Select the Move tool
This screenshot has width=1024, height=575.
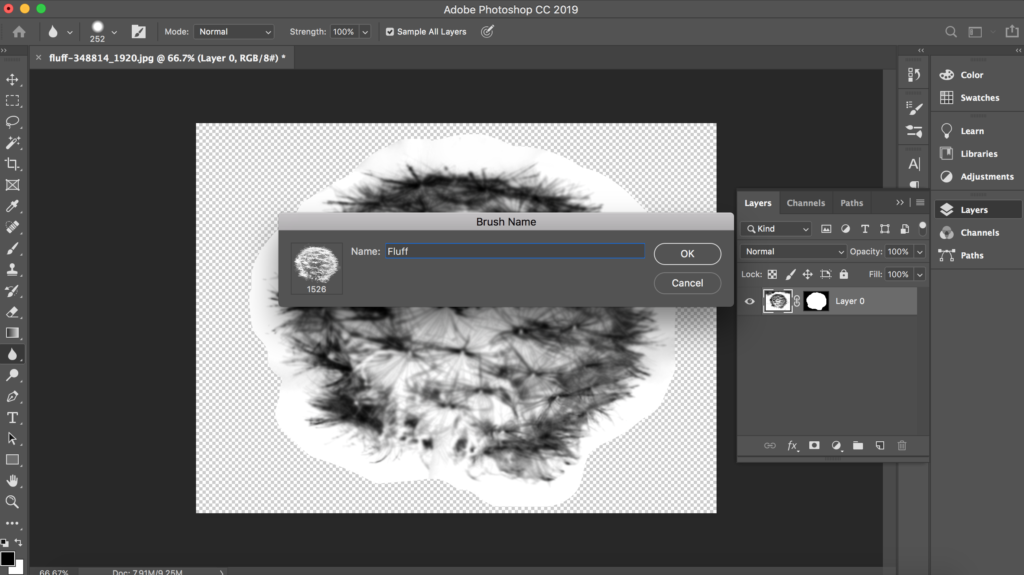click(12, 80)
